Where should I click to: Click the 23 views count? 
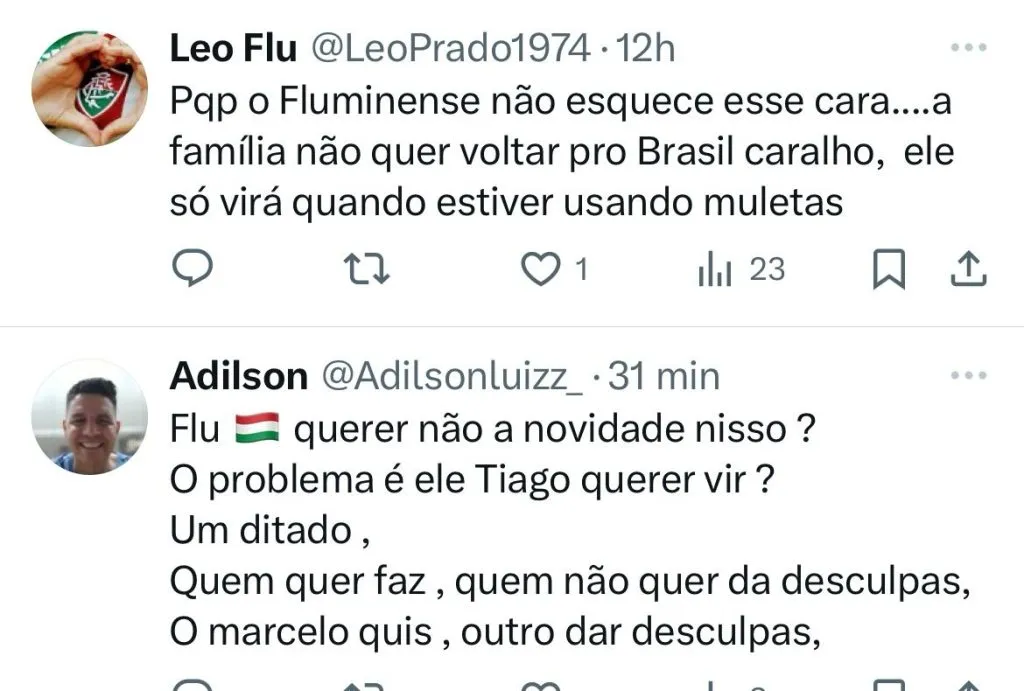tap(767, 271)
